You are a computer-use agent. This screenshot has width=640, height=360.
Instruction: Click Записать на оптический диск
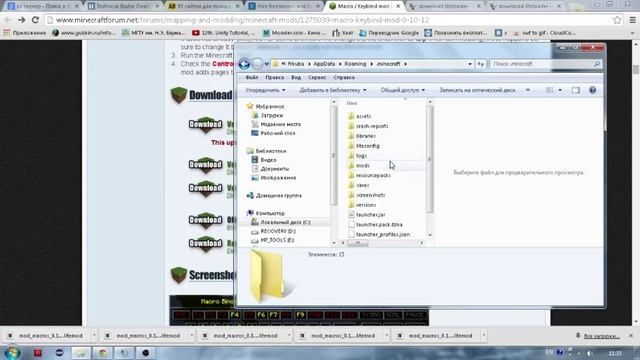point(477,90)
